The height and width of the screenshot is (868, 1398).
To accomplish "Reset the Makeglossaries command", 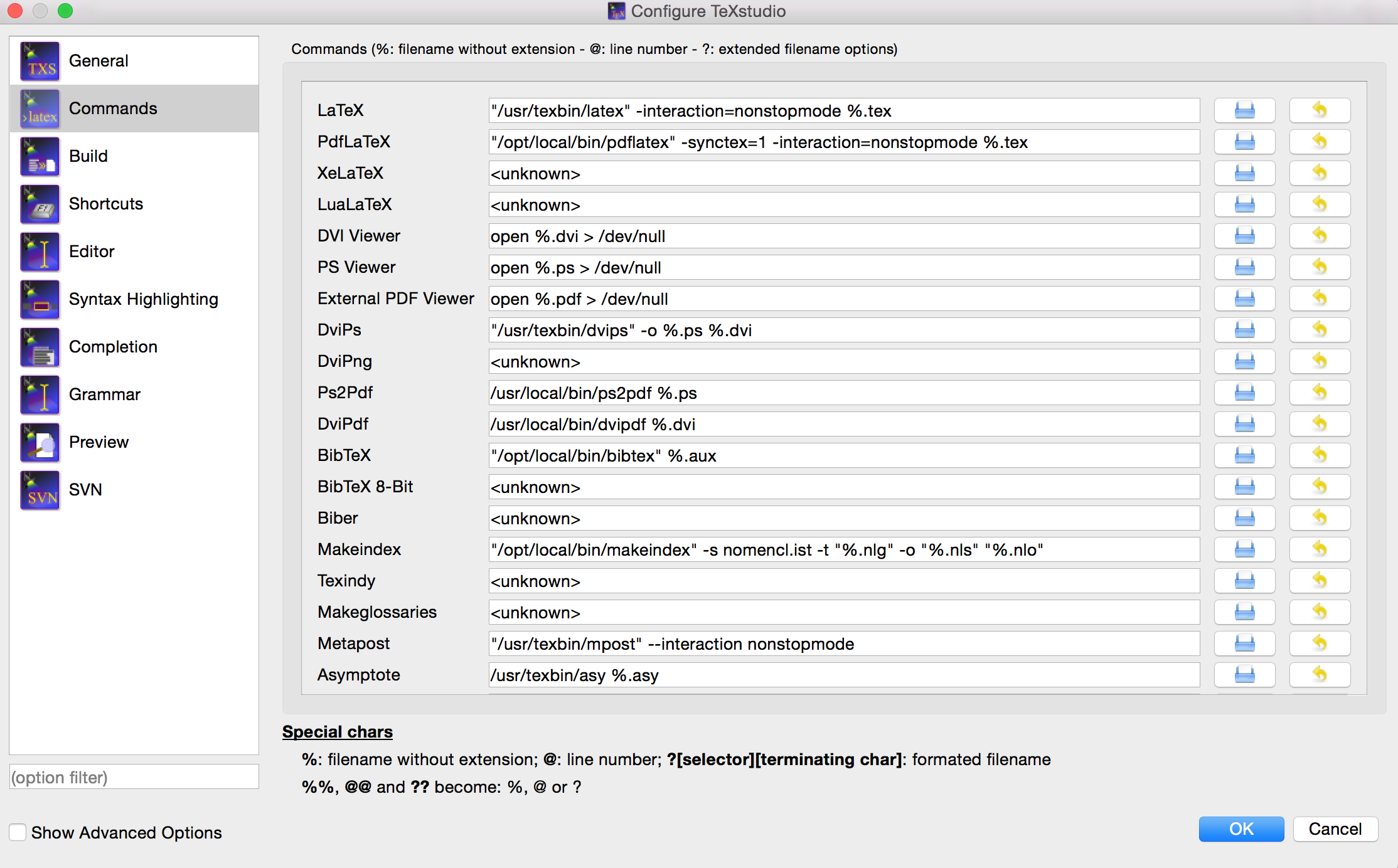I will click(x=1320, y=612).
